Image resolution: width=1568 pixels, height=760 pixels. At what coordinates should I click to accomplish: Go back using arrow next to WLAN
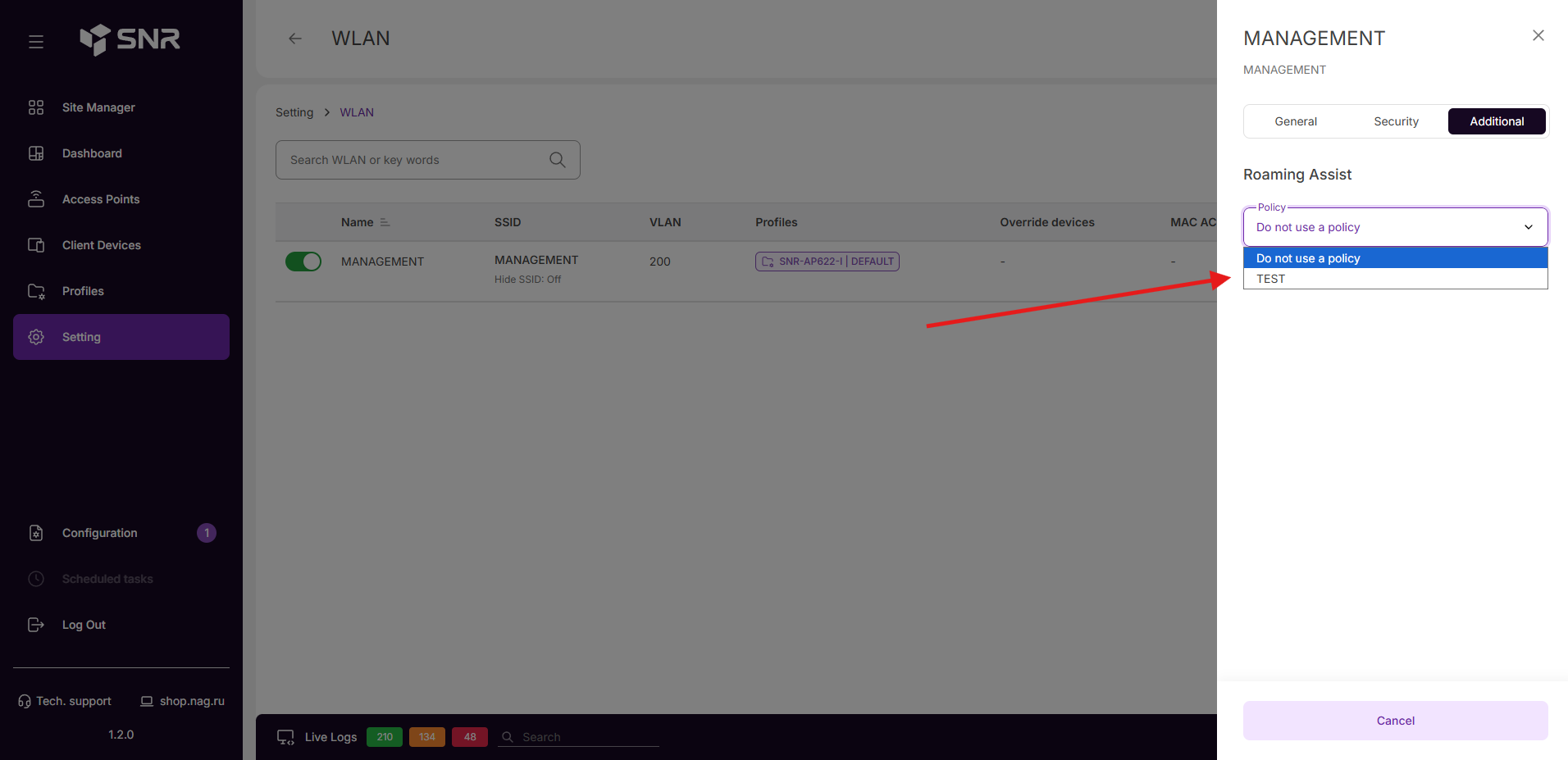[295, 39]
